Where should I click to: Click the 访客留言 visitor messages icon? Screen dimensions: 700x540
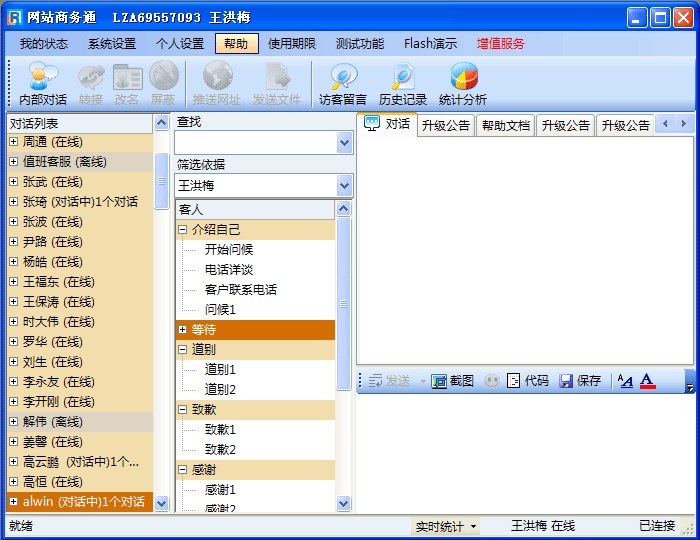click(x=343, y=84)
